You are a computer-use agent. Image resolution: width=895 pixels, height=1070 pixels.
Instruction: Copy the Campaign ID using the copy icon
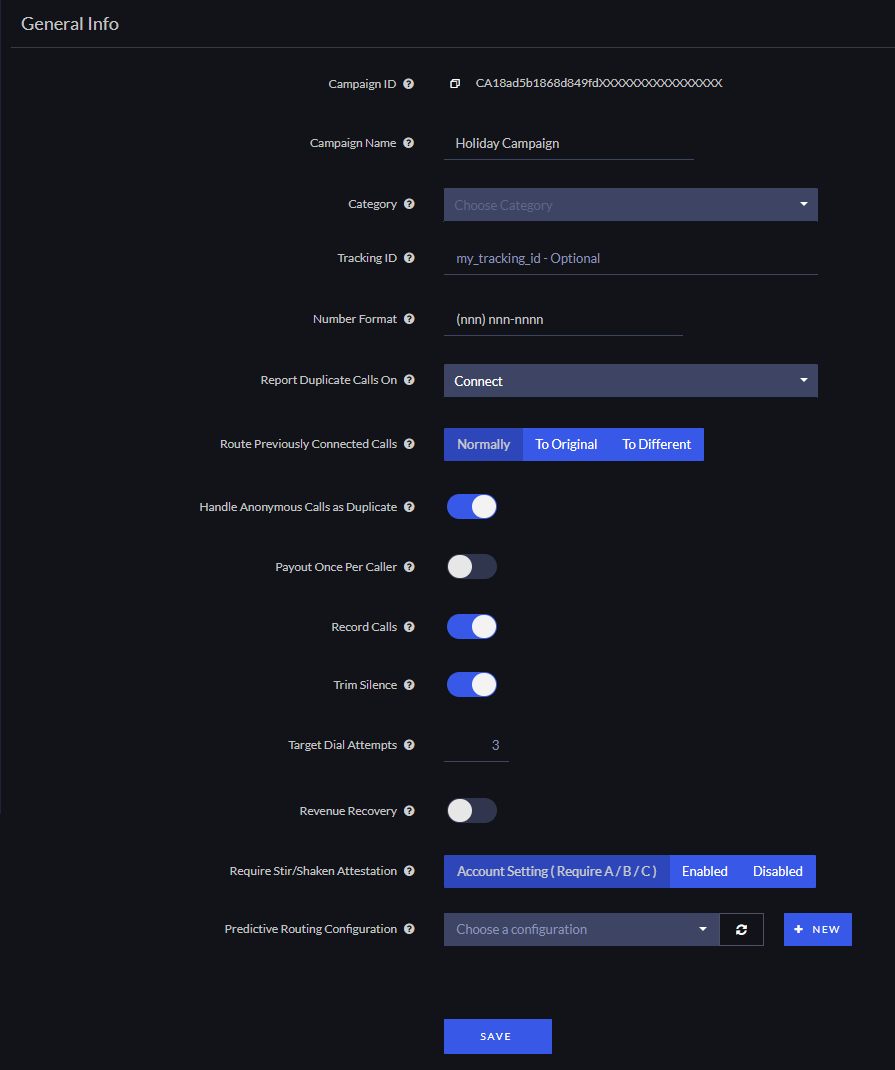pyautogui.click(x=456, y=84)
